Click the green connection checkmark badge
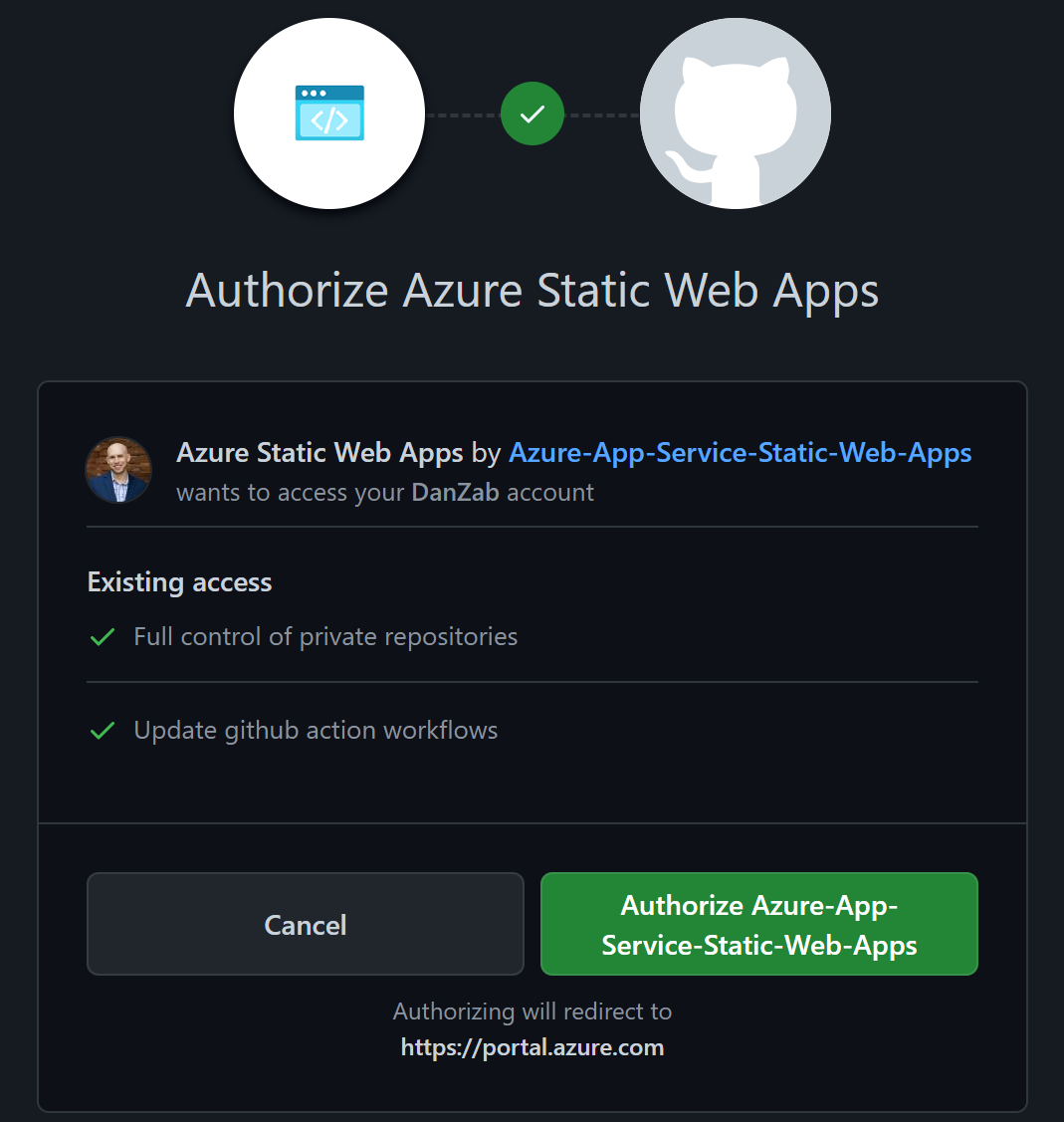Viewport: 1064px width, 1122px height. coord(532,113)
